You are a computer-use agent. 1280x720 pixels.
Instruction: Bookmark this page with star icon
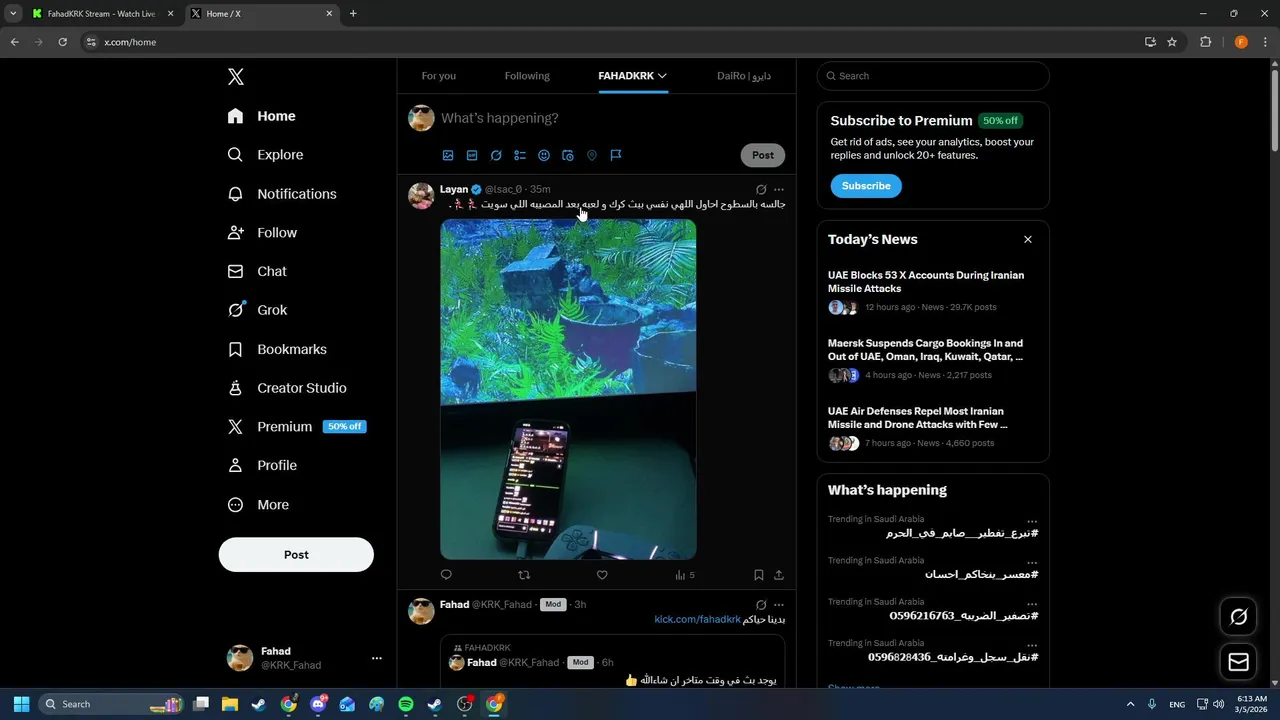tap(1172, 42)
